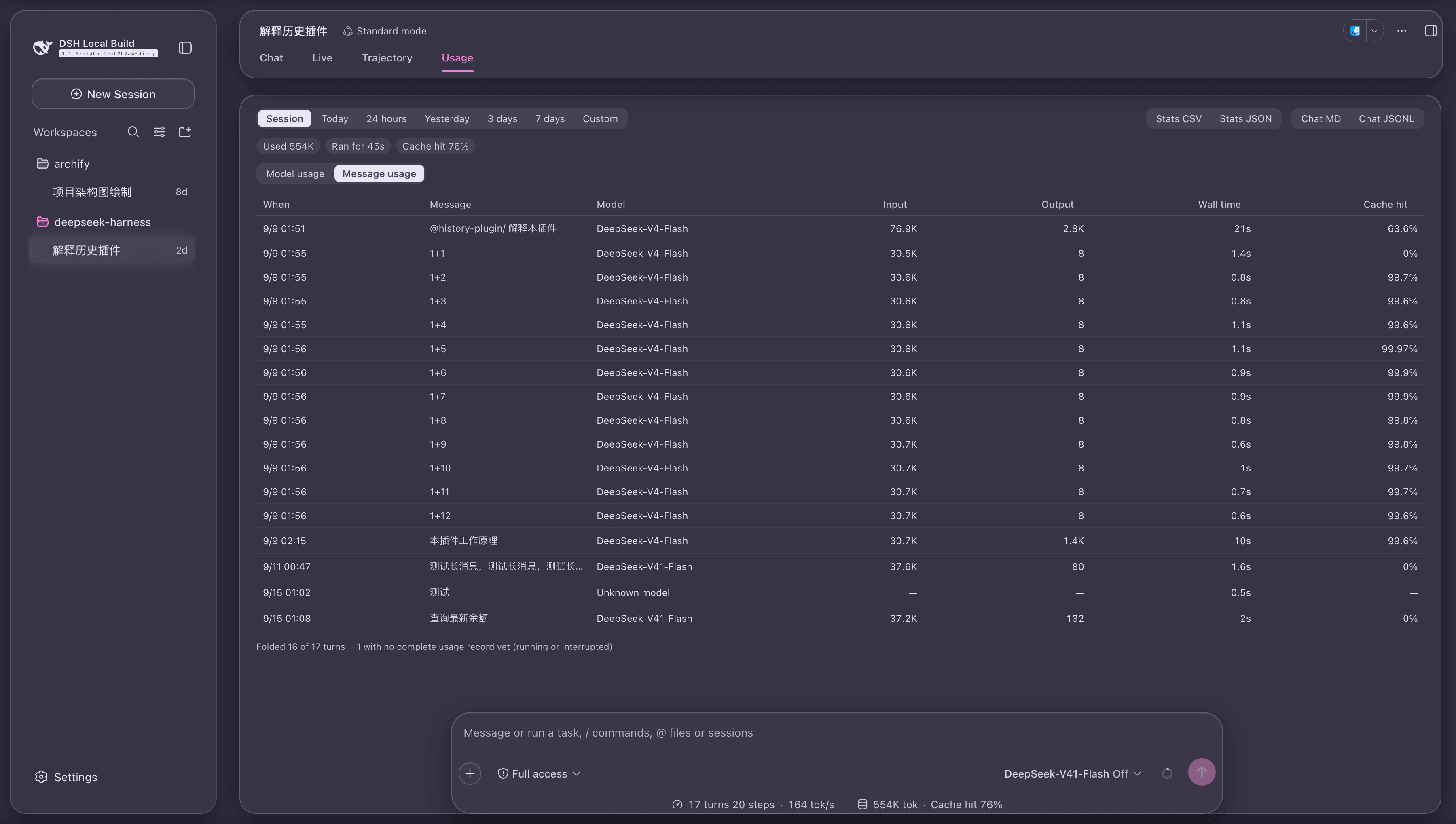This screenshot has height=824, width=1456.
Task: Toggle the right side panel icon
Action: pyautogui.click(x=1431, y=31)
